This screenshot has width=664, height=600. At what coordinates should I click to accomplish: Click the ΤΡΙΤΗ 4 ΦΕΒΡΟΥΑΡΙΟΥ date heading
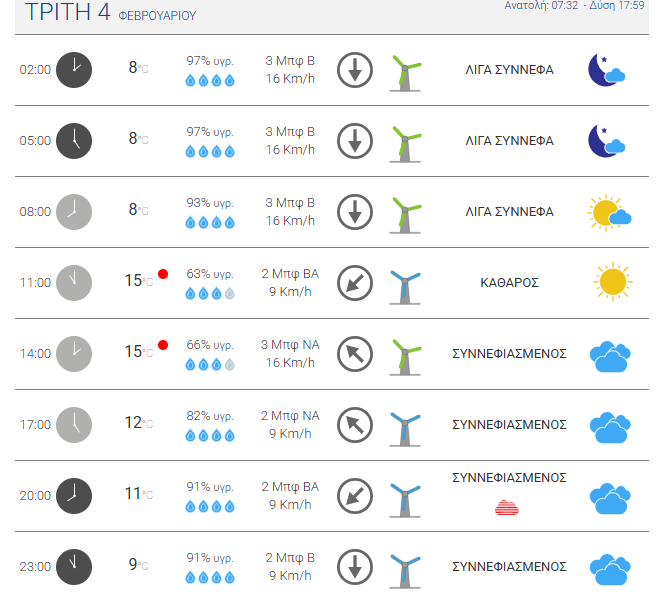click(111, 12)
